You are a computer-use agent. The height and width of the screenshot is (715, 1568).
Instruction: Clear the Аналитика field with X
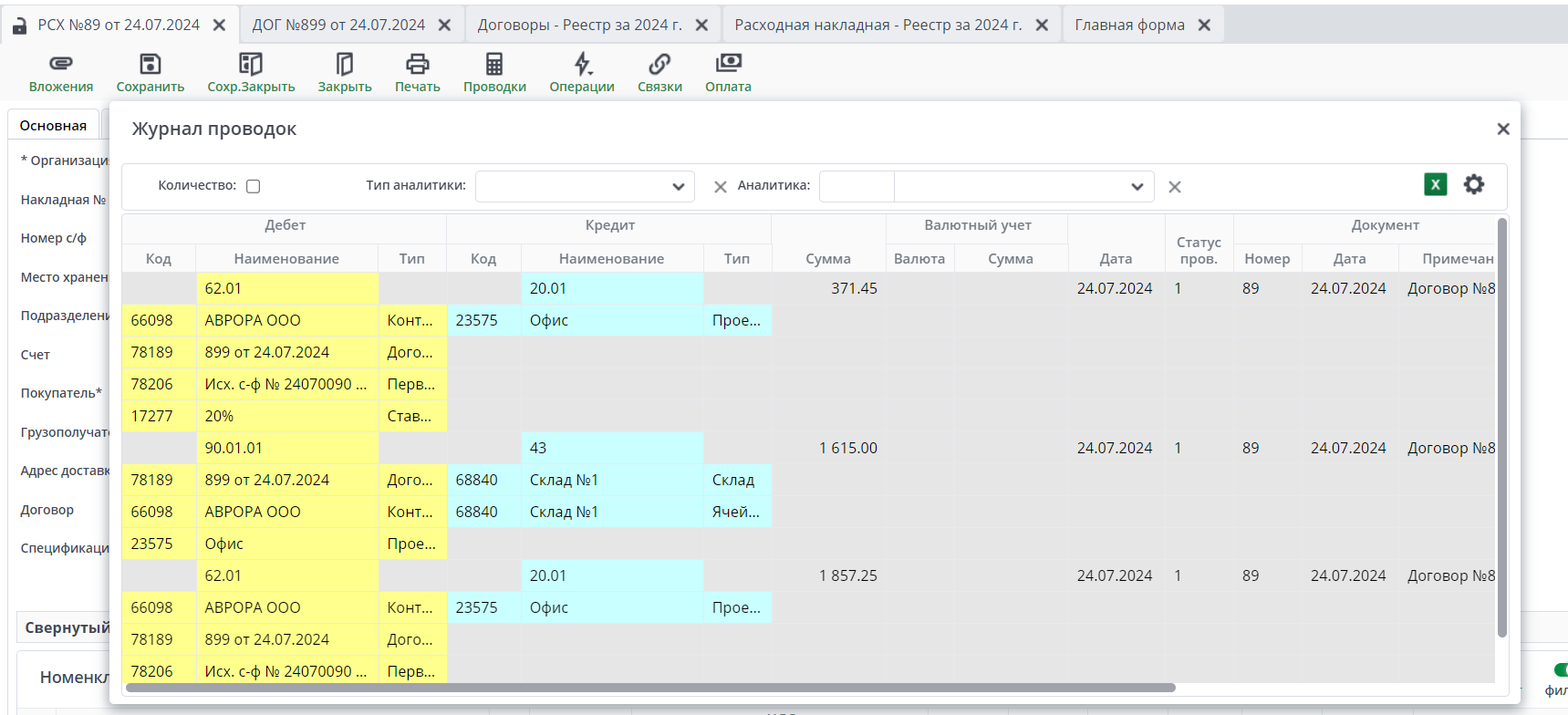pyautogui.click(x=1175, y=187)
